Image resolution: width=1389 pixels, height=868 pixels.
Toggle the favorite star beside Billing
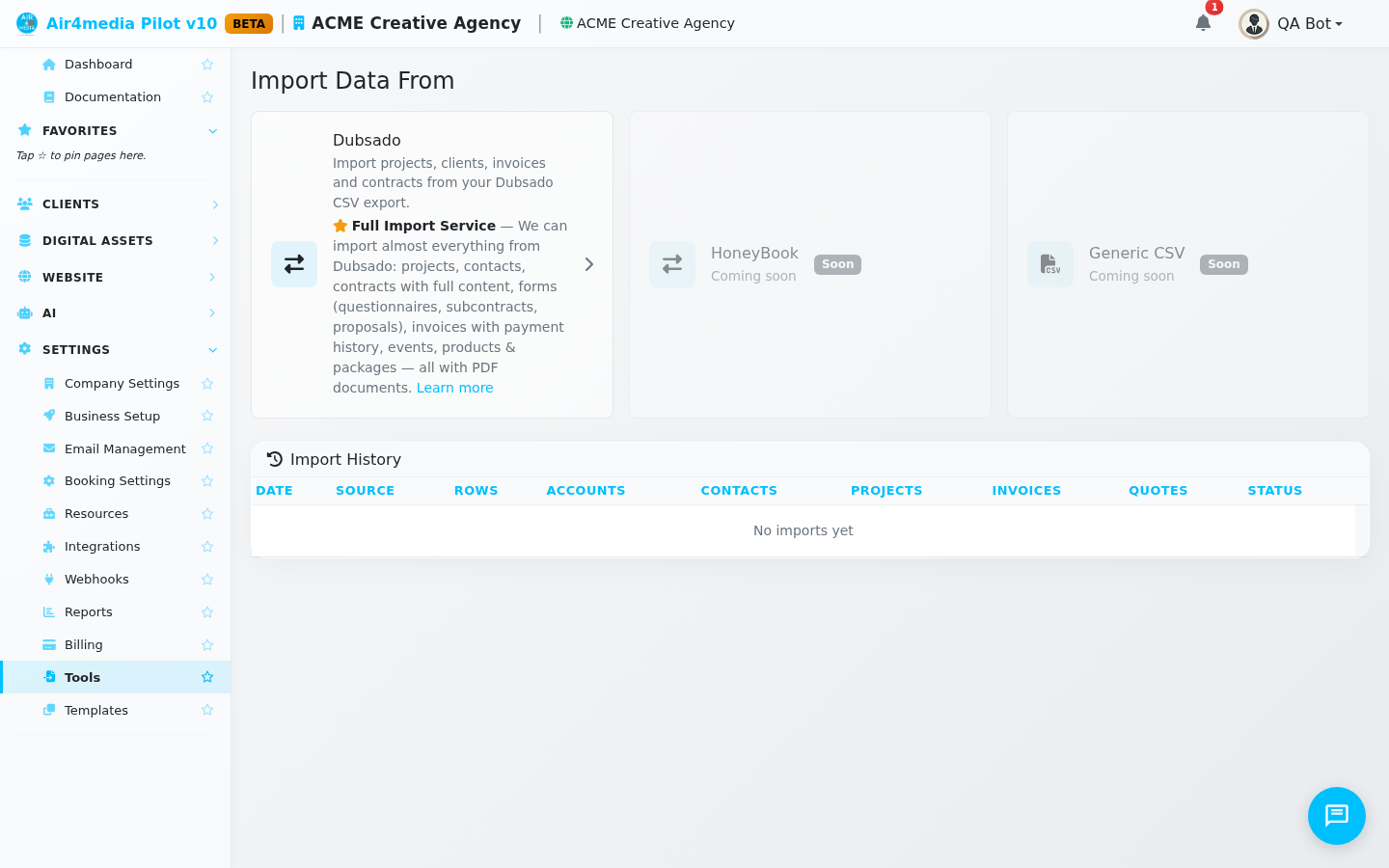click(x=207, y=645)
